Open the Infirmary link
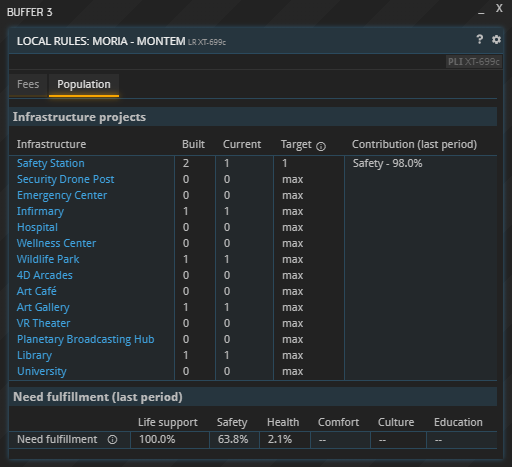The height and width of the screenshot is (467, 512). tap(40, 211)
